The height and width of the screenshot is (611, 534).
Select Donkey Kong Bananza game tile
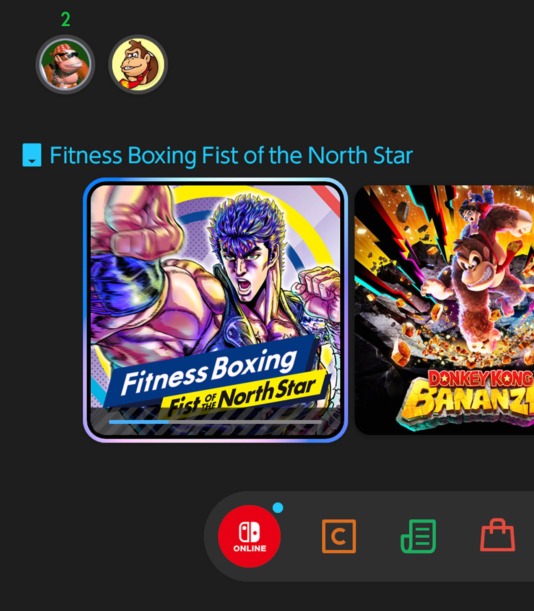click(444, 310)
